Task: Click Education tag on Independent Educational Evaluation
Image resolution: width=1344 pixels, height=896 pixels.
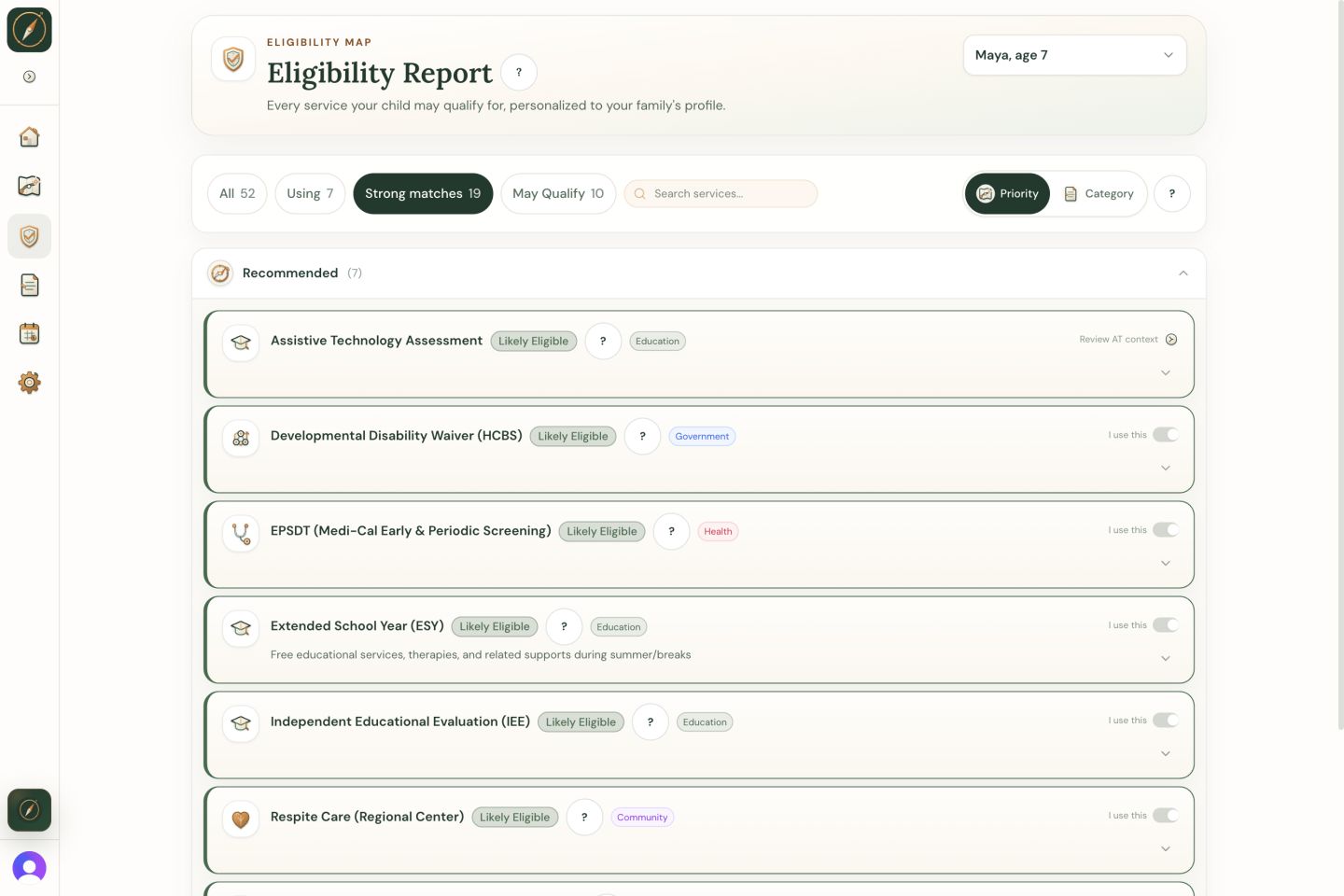Action: coord(705,722)
